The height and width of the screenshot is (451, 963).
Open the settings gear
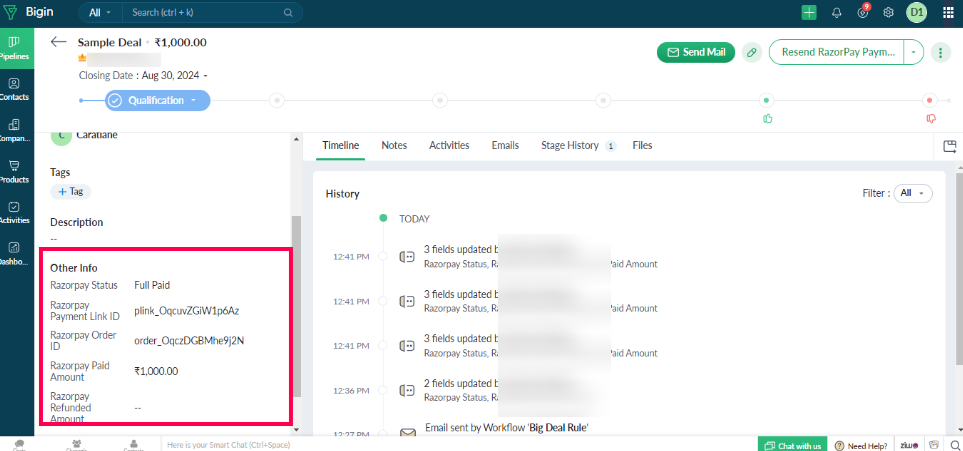pyautogui.click(x=888, y=12)
